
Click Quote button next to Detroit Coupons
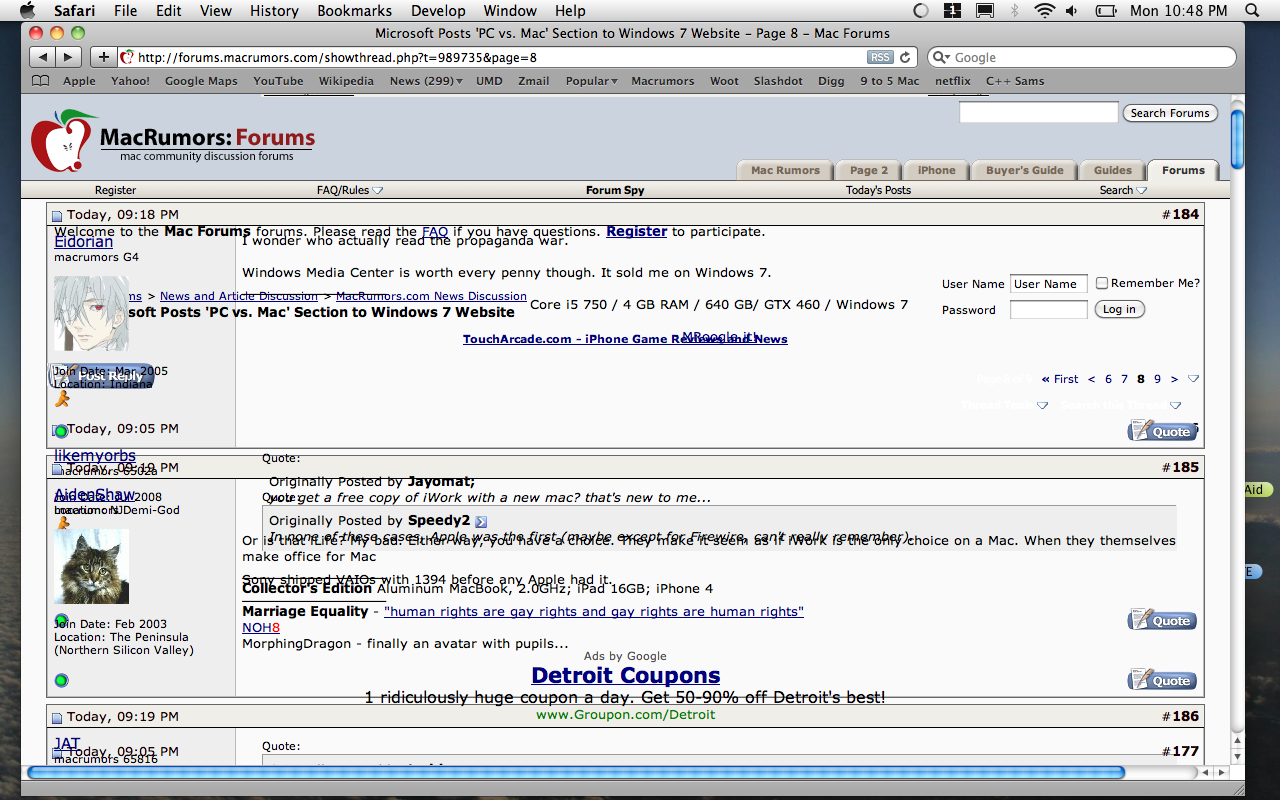tap(1162, 680)
